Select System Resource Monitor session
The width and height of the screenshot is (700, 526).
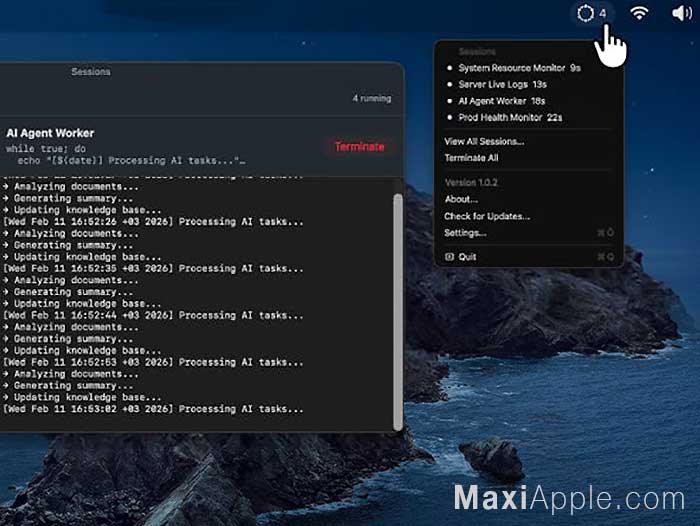519,68
